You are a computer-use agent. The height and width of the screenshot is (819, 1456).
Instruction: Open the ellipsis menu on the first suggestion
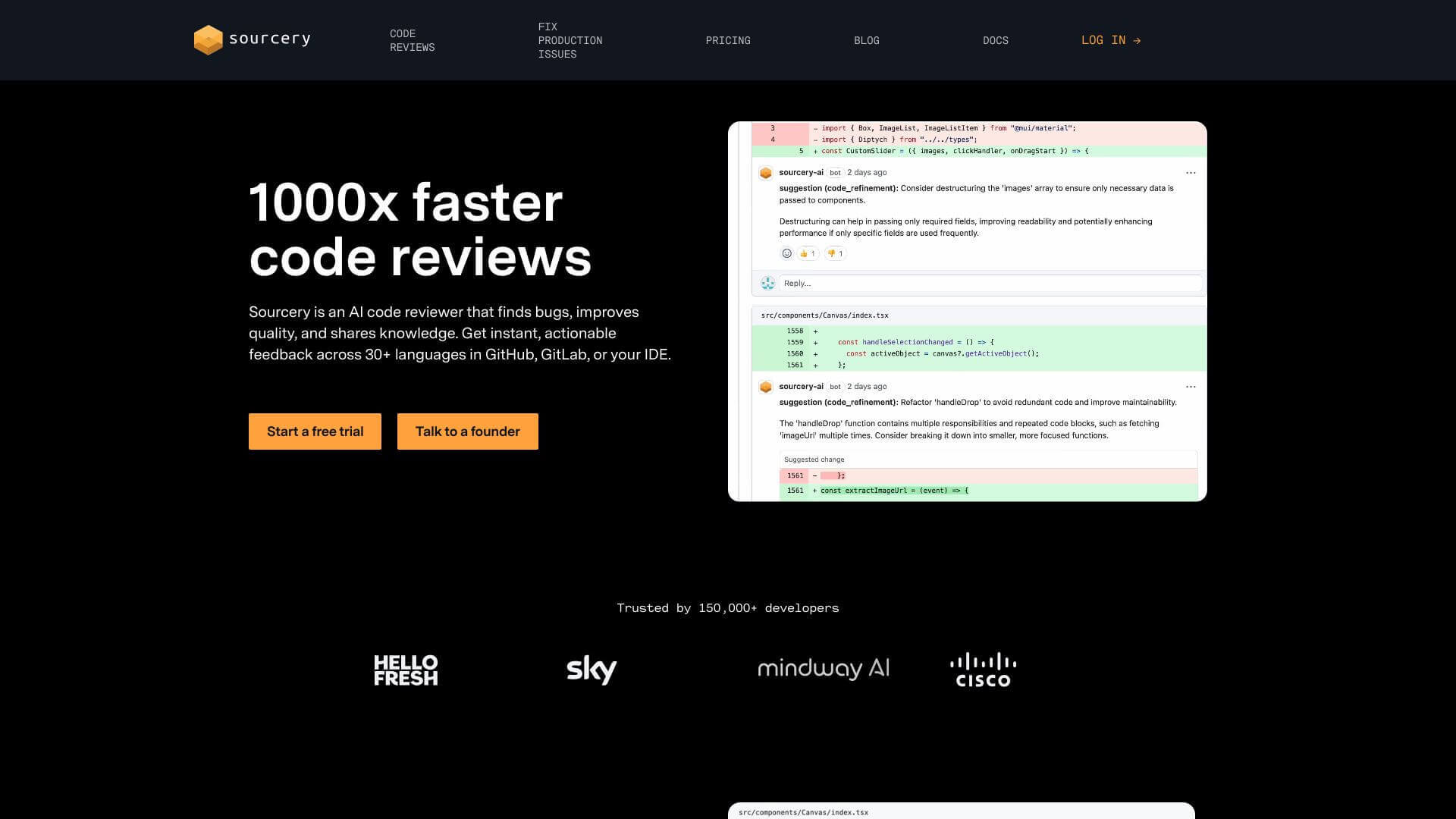(1191, 172)
